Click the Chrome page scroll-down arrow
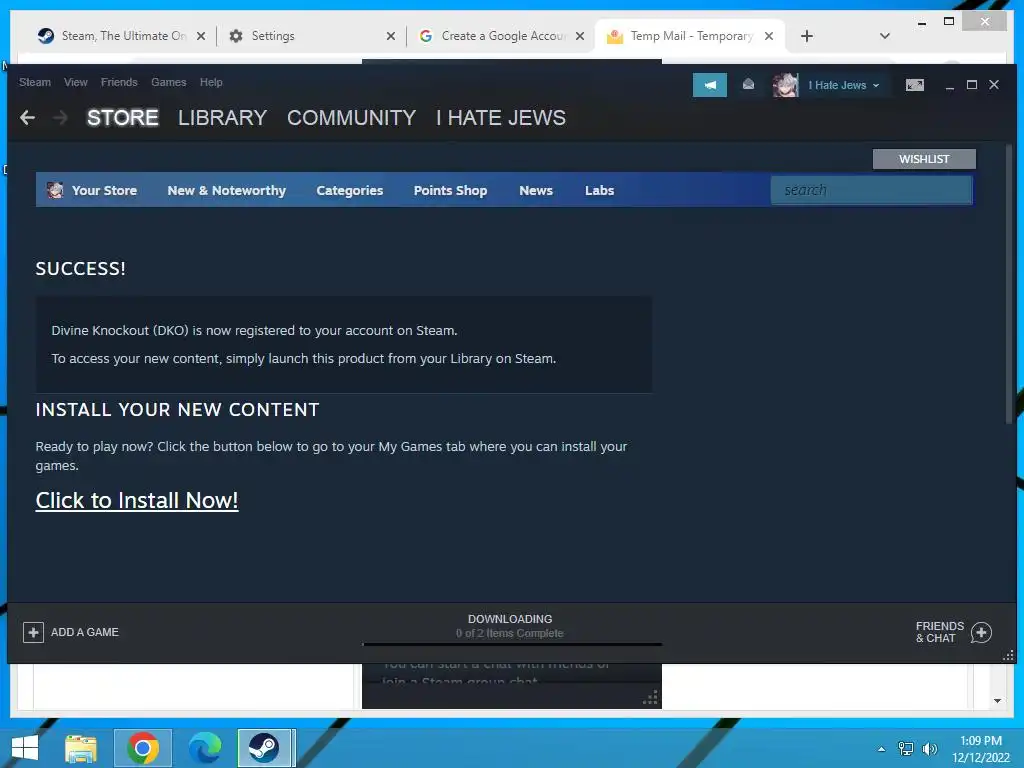The height and width of the screenshot is (768, 1024). [997, 701]
